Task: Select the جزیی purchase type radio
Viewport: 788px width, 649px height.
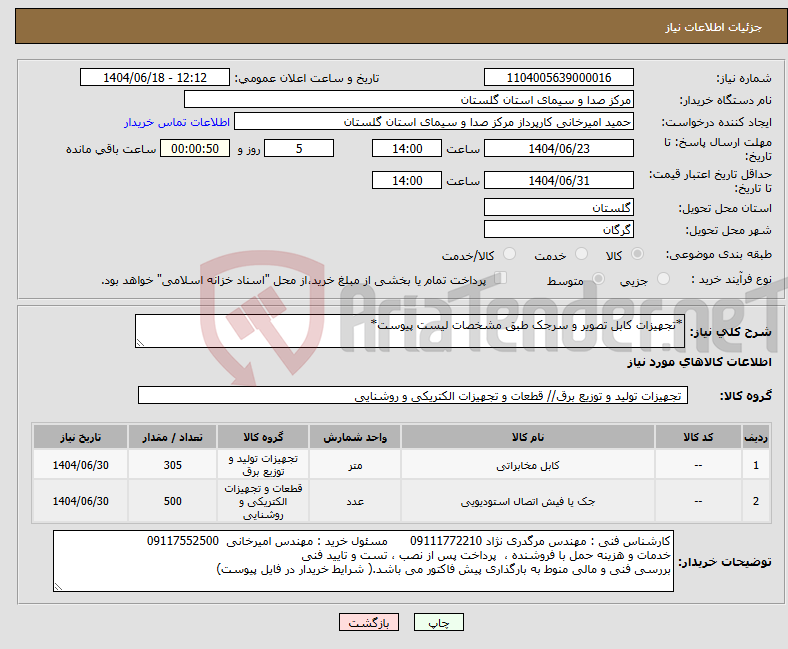Action: [x=663, y=279]
